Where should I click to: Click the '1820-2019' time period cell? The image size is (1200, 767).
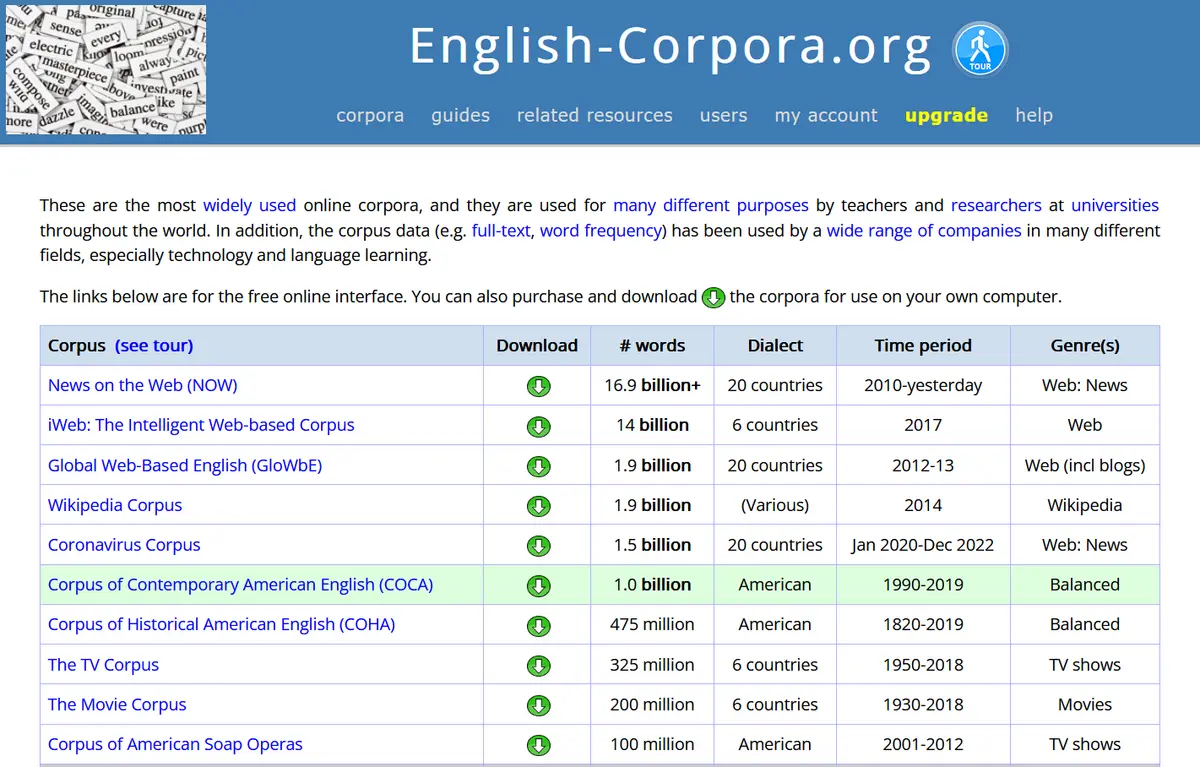tap(923, 625)
